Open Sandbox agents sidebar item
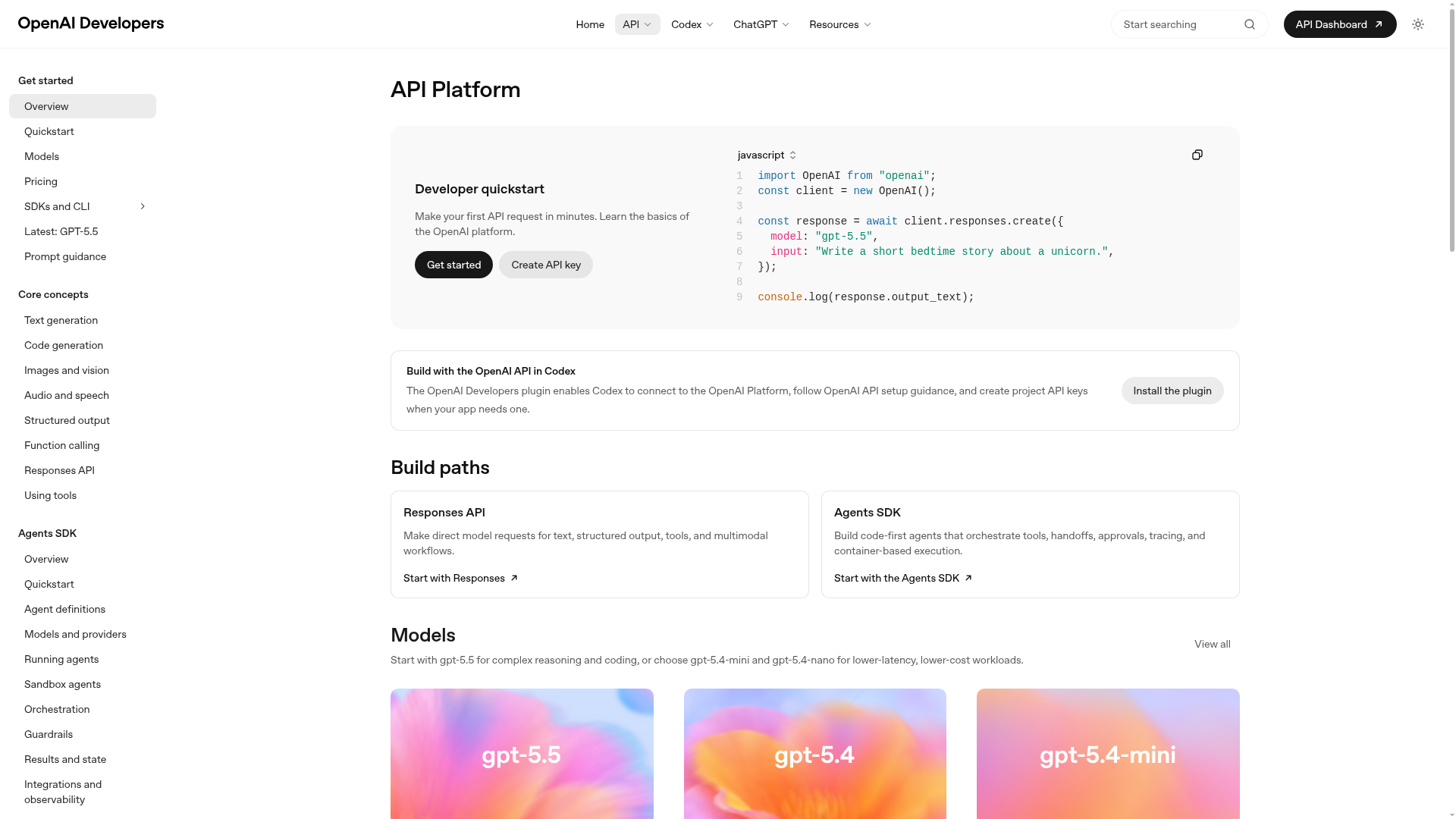The width and height of the screenshot is (1456, 819). (x=83, y=684)
